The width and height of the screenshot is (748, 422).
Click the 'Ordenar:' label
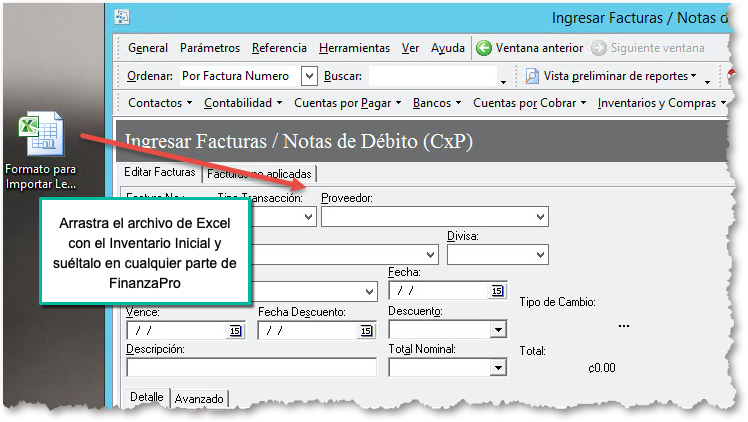[150, 76]
